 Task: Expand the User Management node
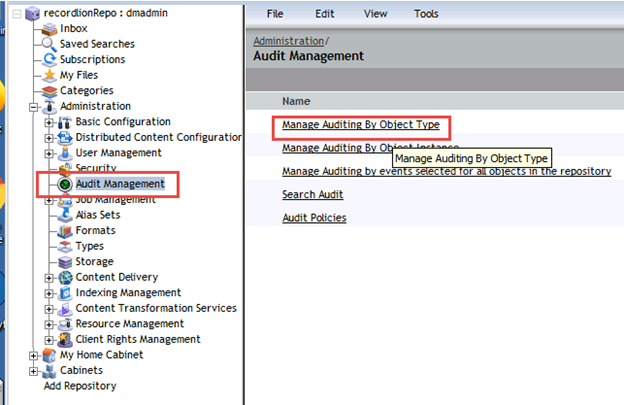click(x=50, y=153)
